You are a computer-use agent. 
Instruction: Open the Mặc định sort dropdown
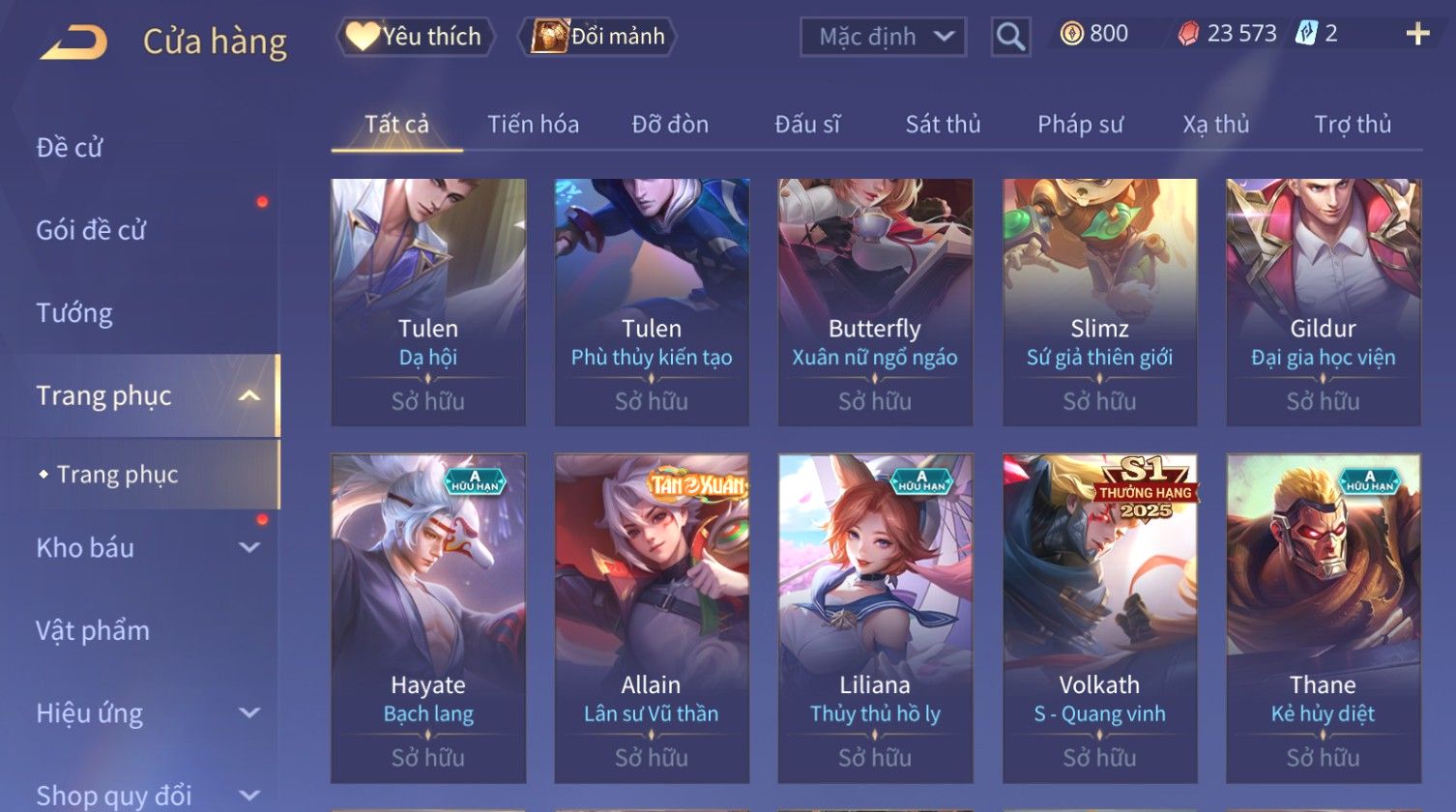pyautogui.click(x=884, y=37)
